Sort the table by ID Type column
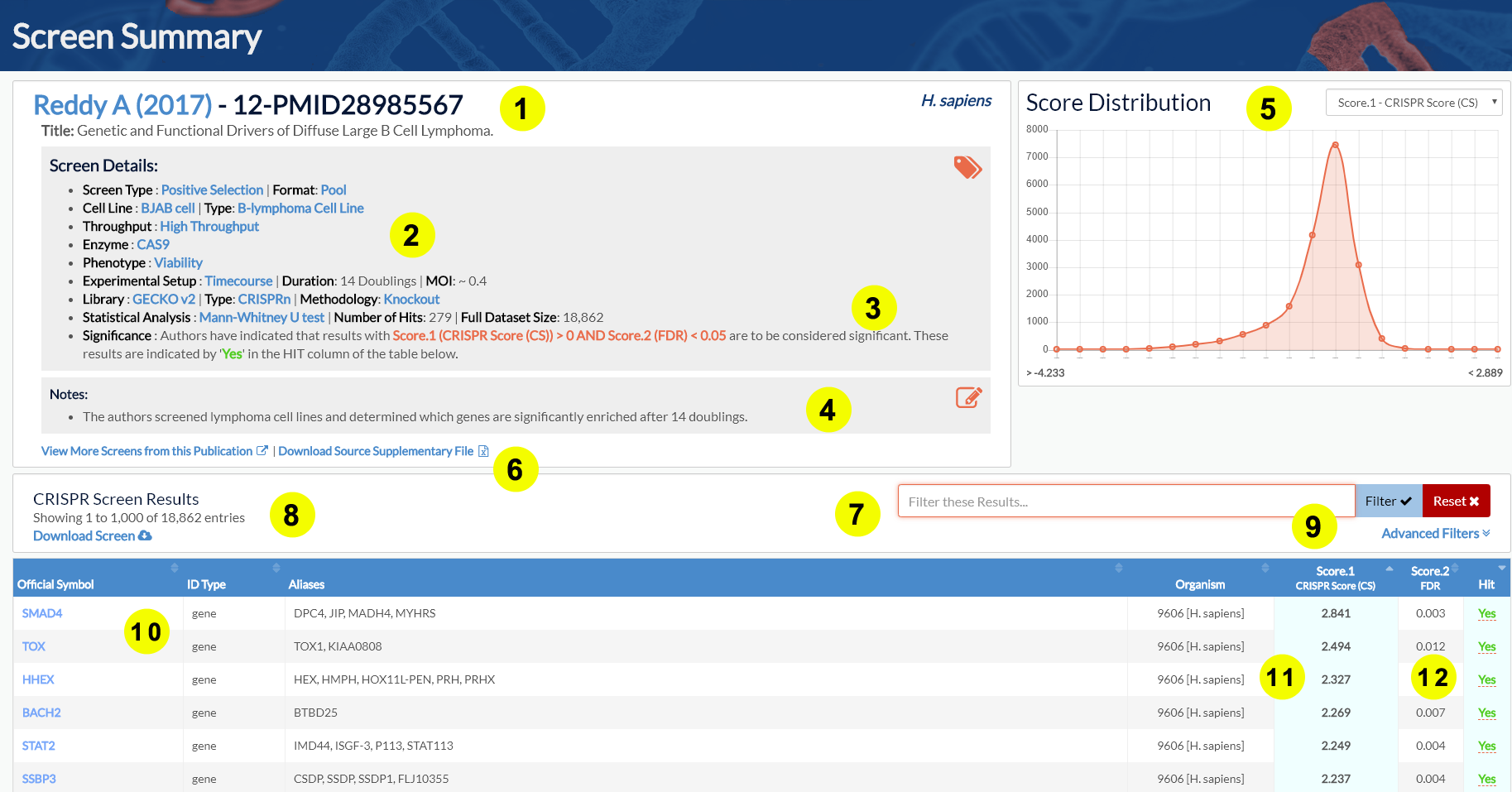 tap(276, 568)
